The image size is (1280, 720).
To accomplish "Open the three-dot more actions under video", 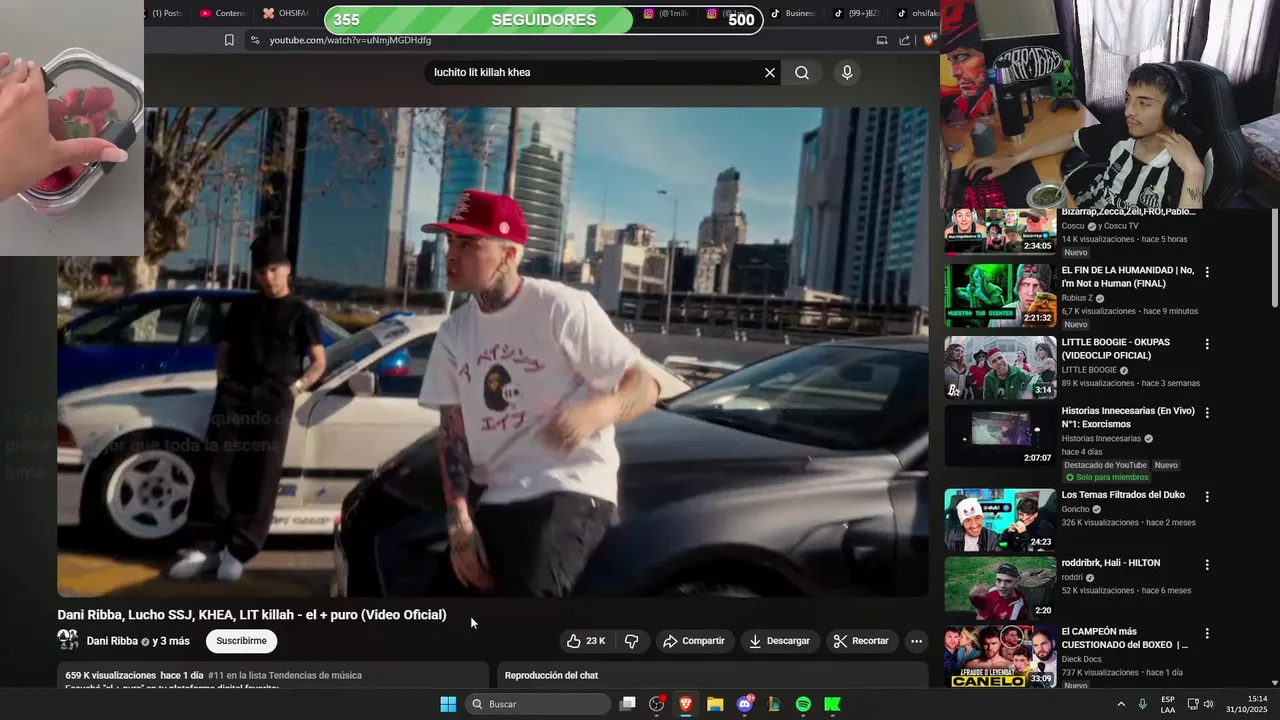I will [x=916, y=641].
